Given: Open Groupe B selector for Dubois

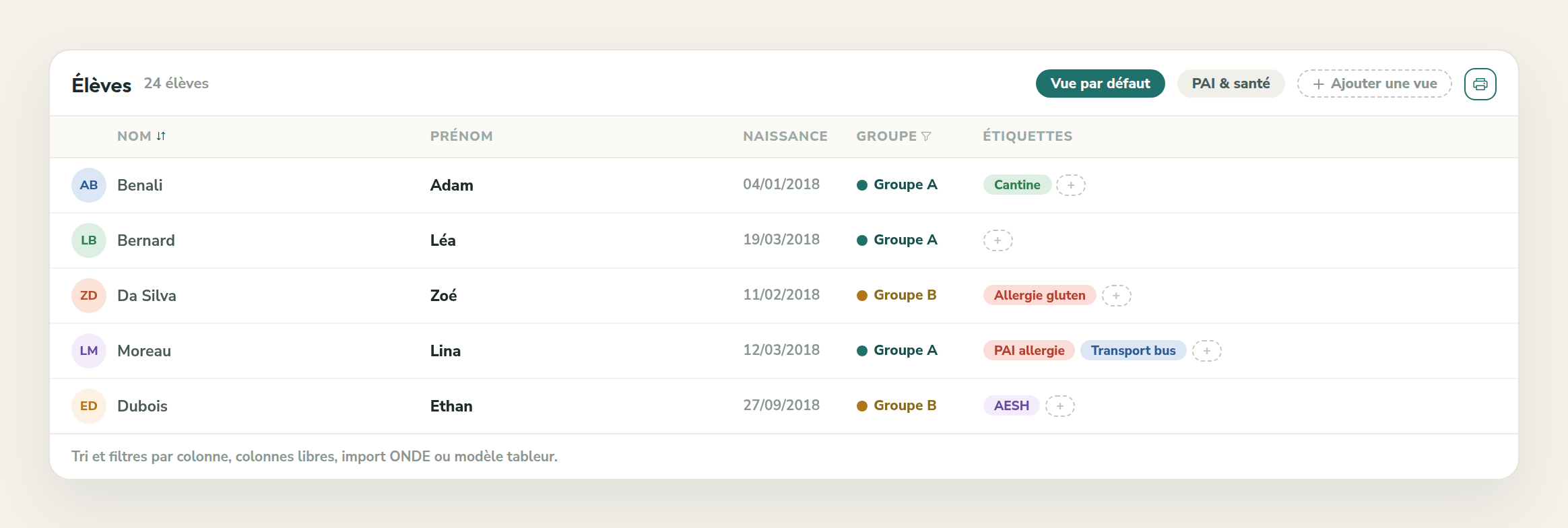Looking at the screenshot, I should click(x=896, y=405).
